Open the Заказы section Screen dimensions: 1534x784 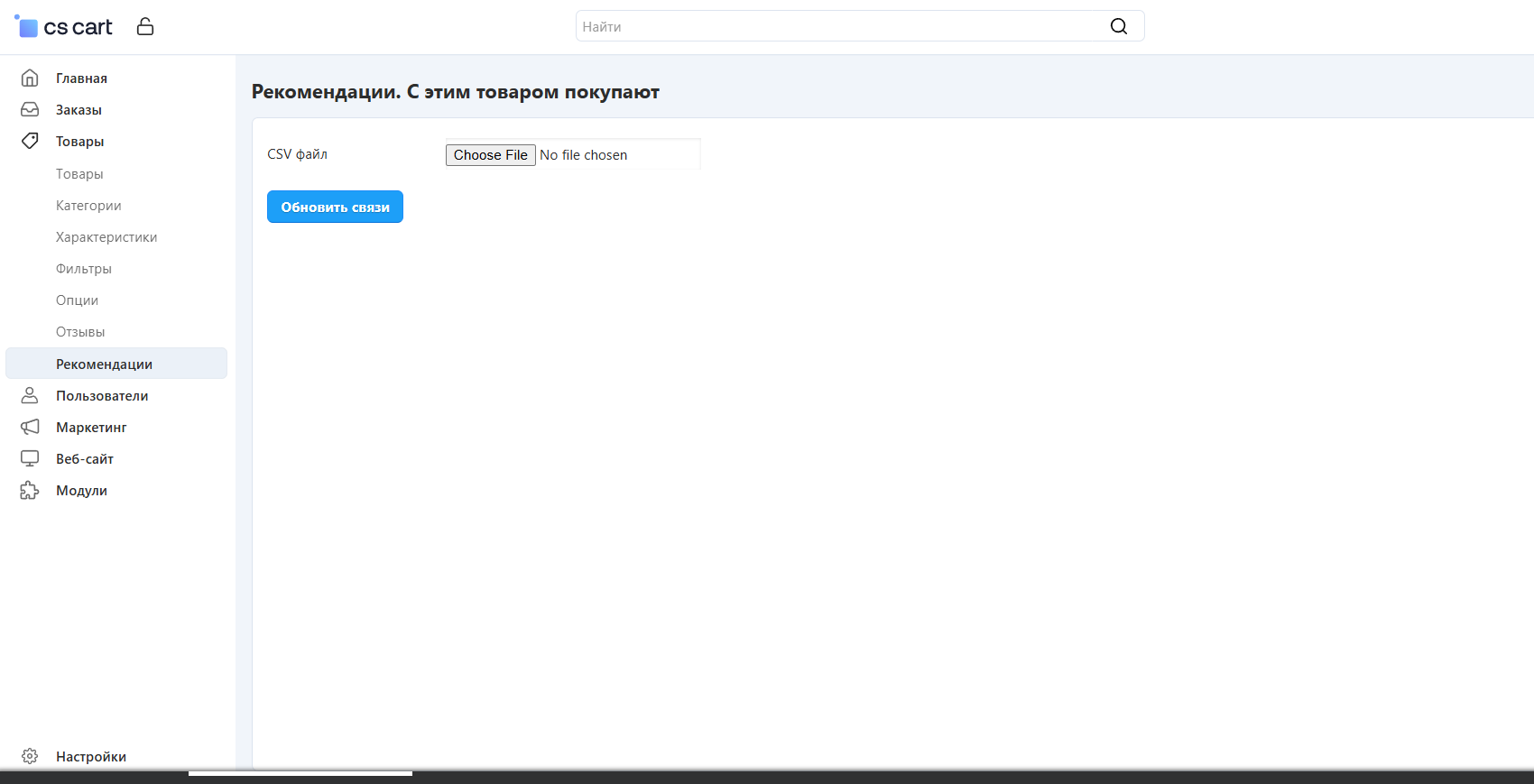click(79, 110)
